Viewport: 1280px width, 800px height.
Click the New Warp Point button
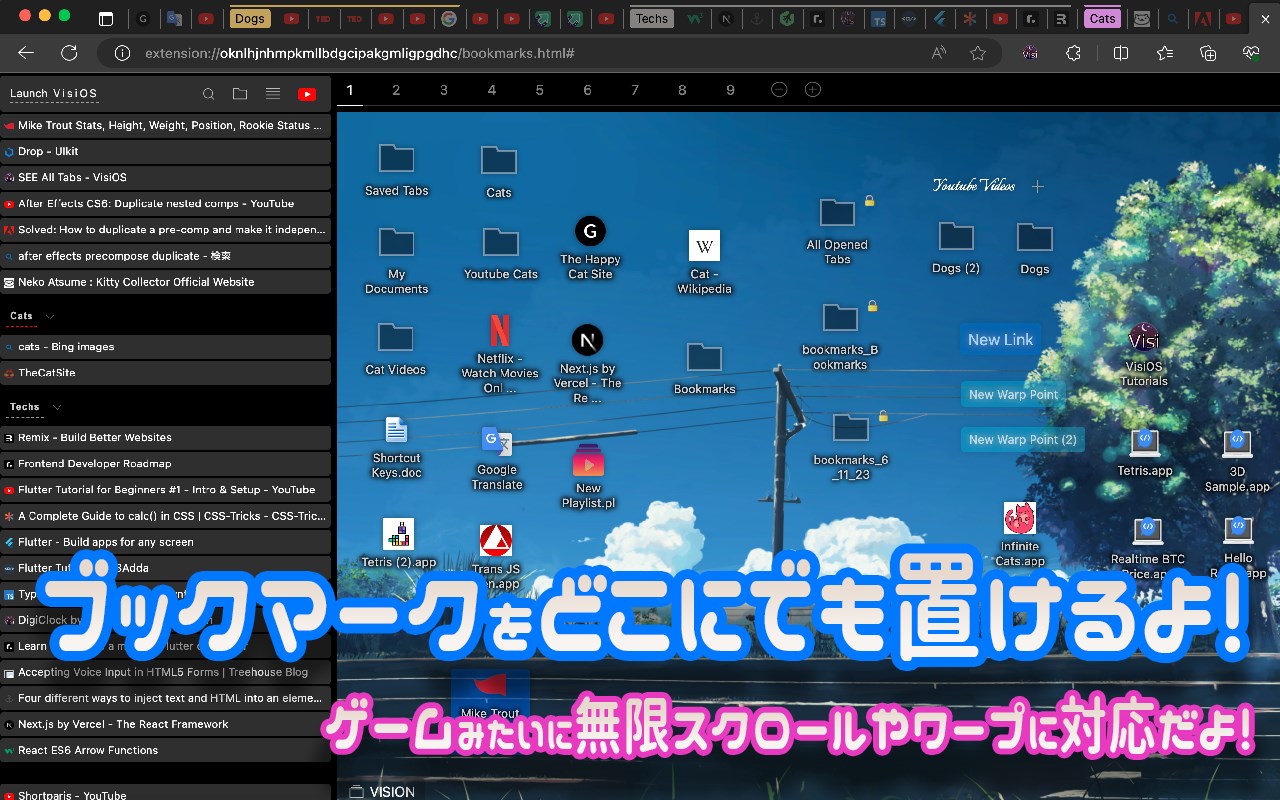click(1013, 395)
